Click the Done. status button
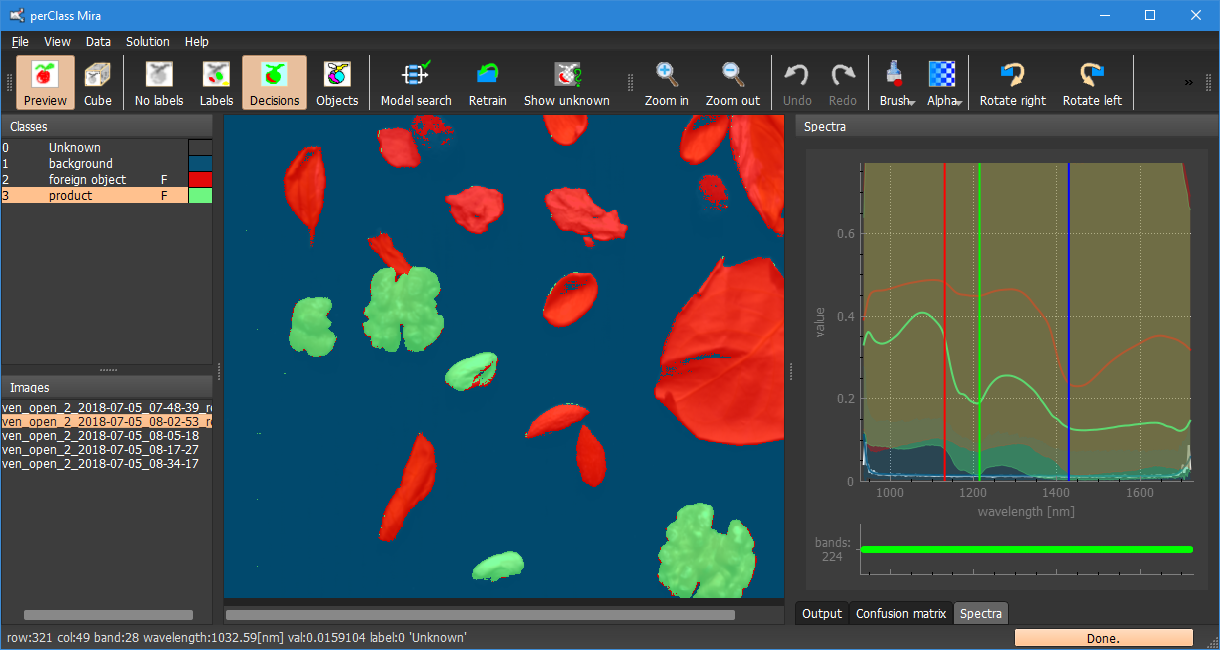1220x650 pixels. [x=1103, y=638]
